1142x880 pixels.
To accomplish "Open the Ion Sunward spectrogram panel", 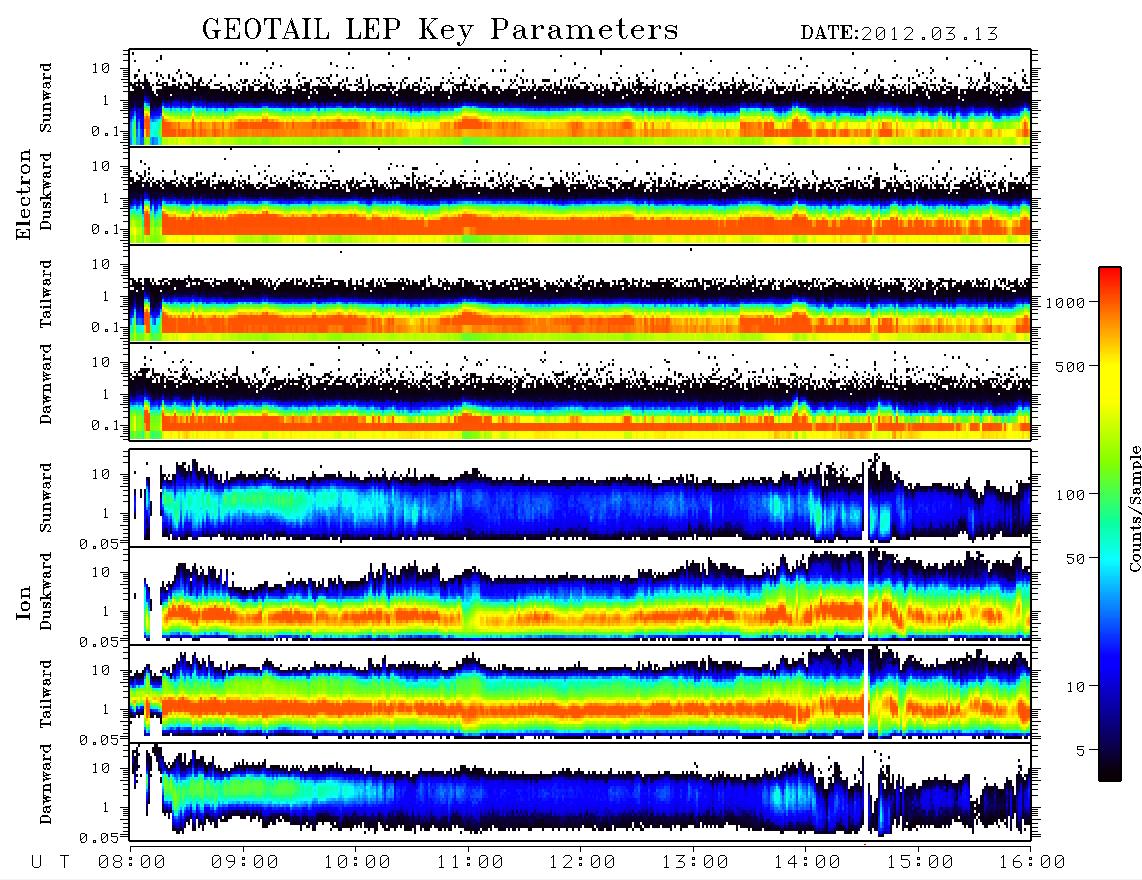I will [x=580, y=498].
